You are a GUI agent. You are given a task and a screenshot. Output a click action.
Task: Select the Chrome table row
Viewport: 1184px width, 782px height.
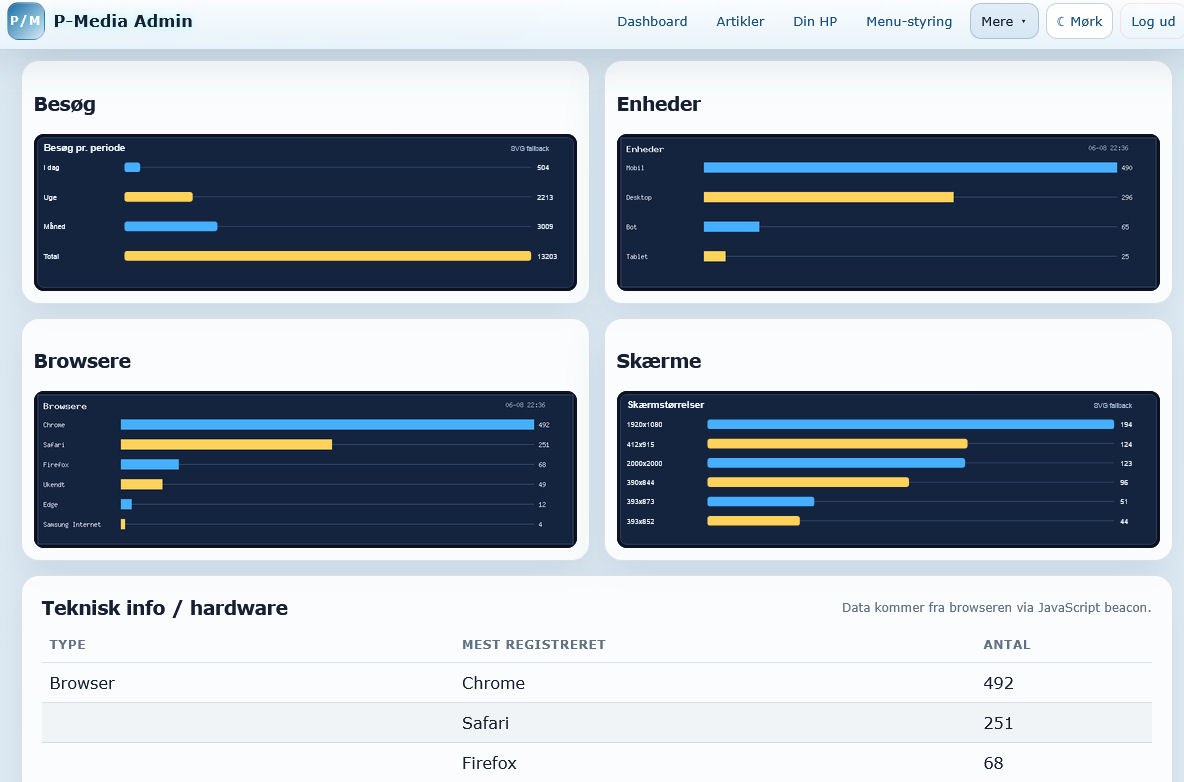(x=597, y=683)
